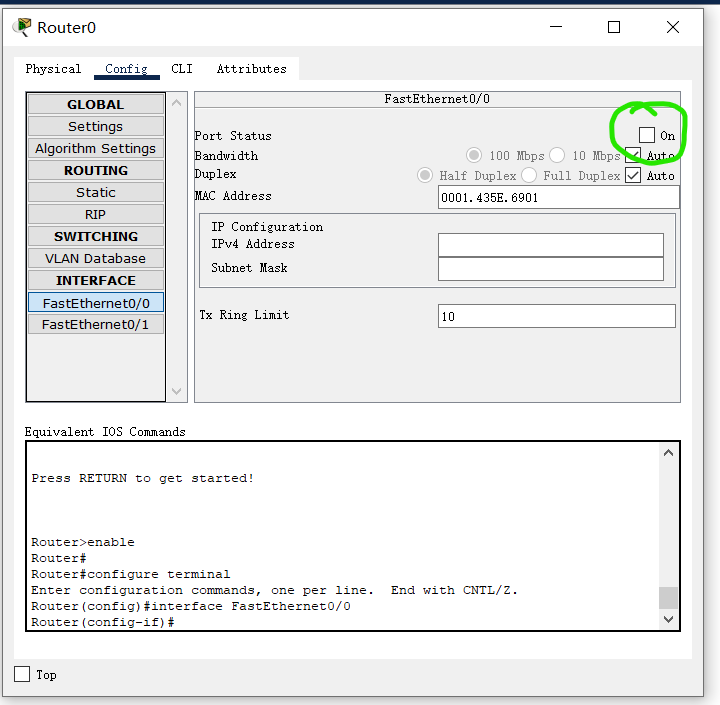Click the FastEthernet0/0 panel title
The width and height of the screenshot is (720, 705).
coord(437,99)
